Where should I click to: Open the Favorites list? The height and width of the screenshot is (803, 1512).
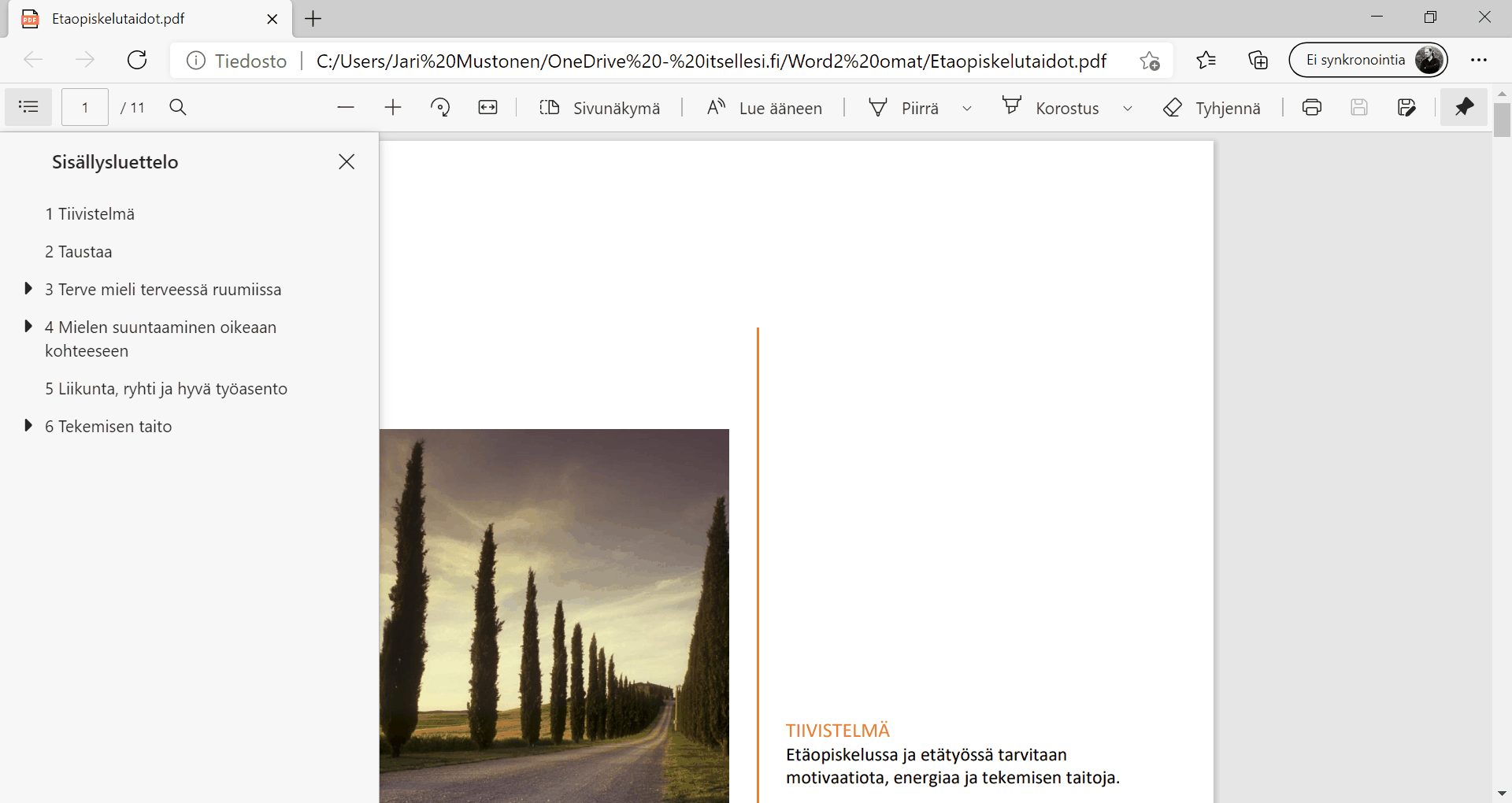pyautogui.click(x=1206, y=60)
